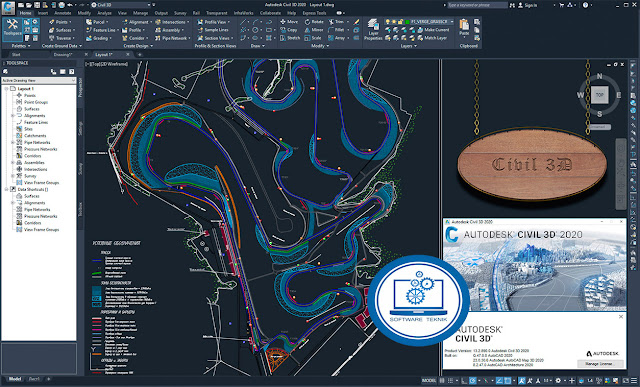Toggle layer on/off lightbulb in layer dropdown
Image resolution: width=640 pixels, height=387 pixels.
tap(388, 22)
